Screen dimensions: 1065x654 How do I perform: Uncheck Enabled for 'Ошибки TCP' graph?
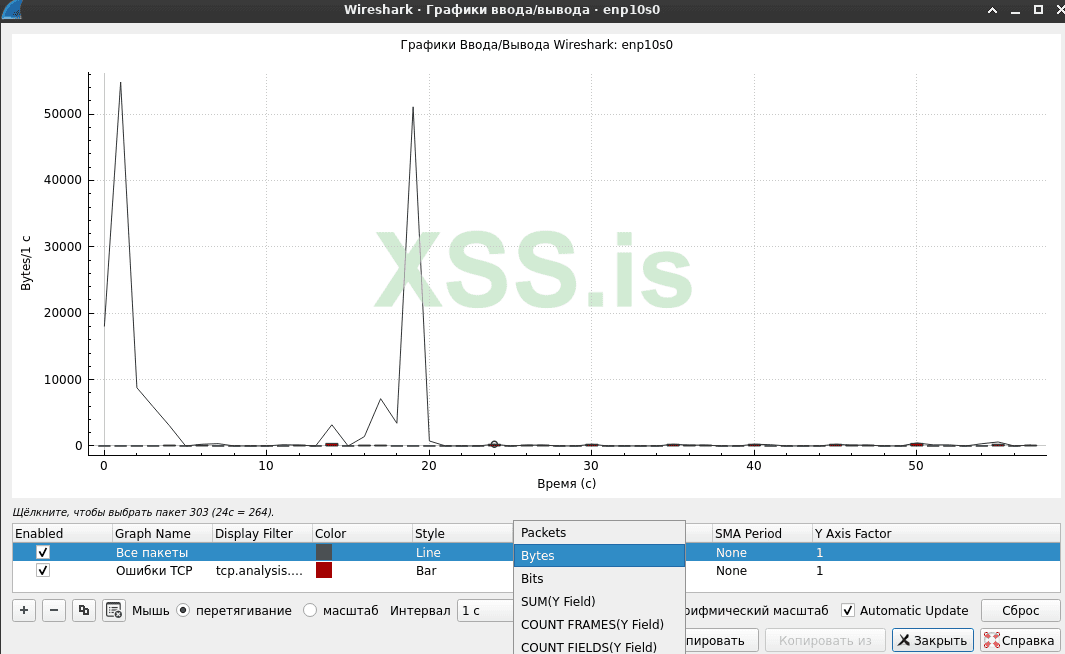[x=43, y=570]
